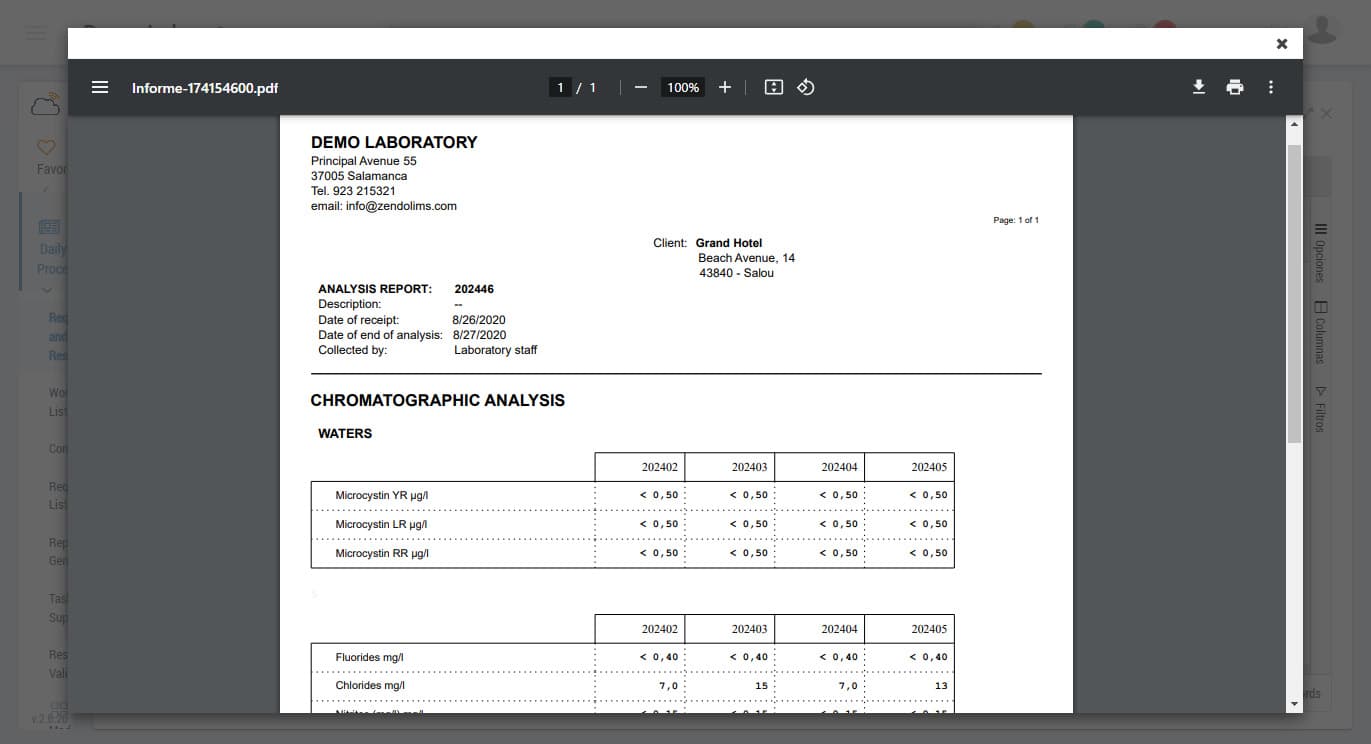Click the zoom out minus button
This screenshot has height=744, width=1371.
(x=641, y=87)
